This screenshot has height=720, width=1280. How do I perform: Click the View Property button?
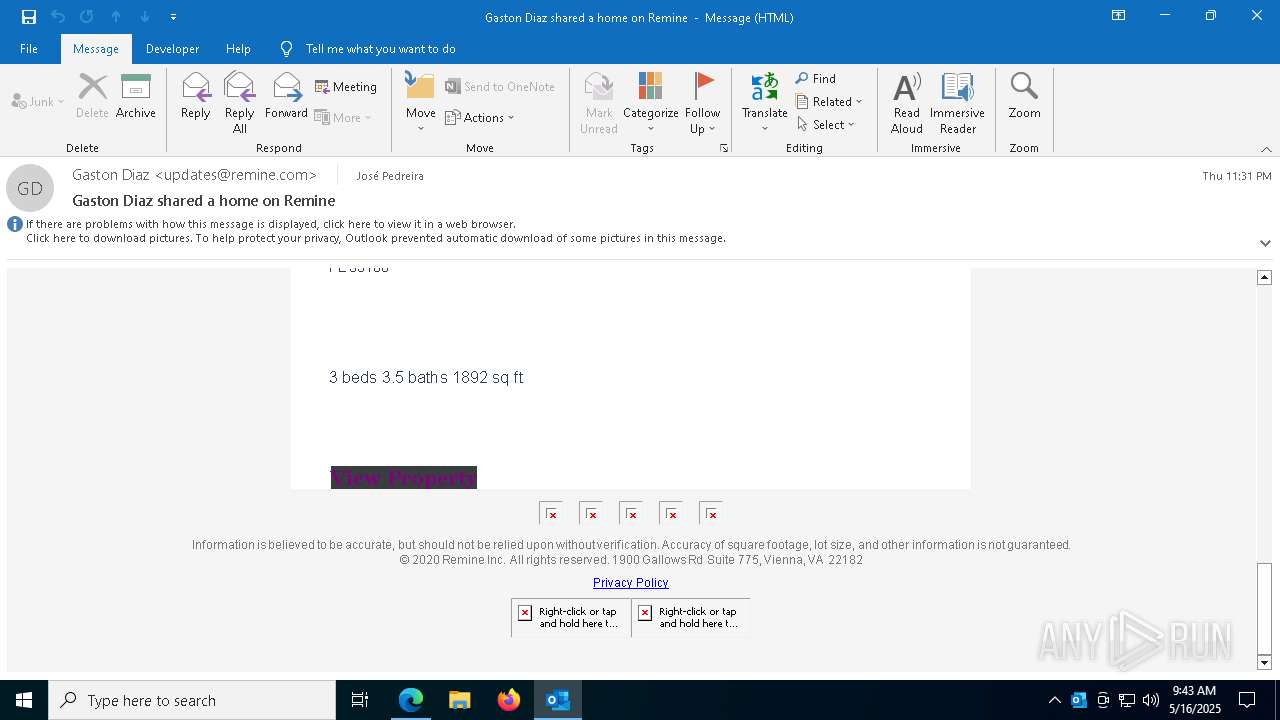pyautogui.click(x=404, y=478)
